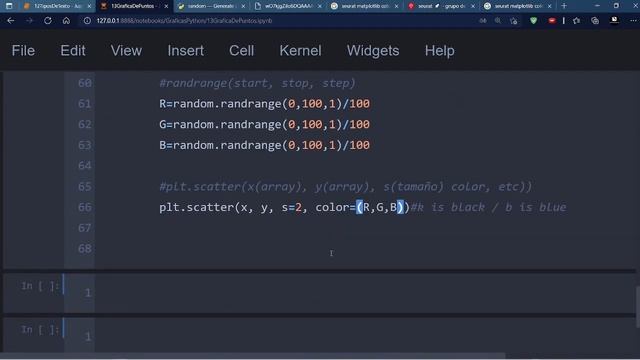Screen dimensions: 640x360
Task: Open the Help menu
Action: pos(440,51)
